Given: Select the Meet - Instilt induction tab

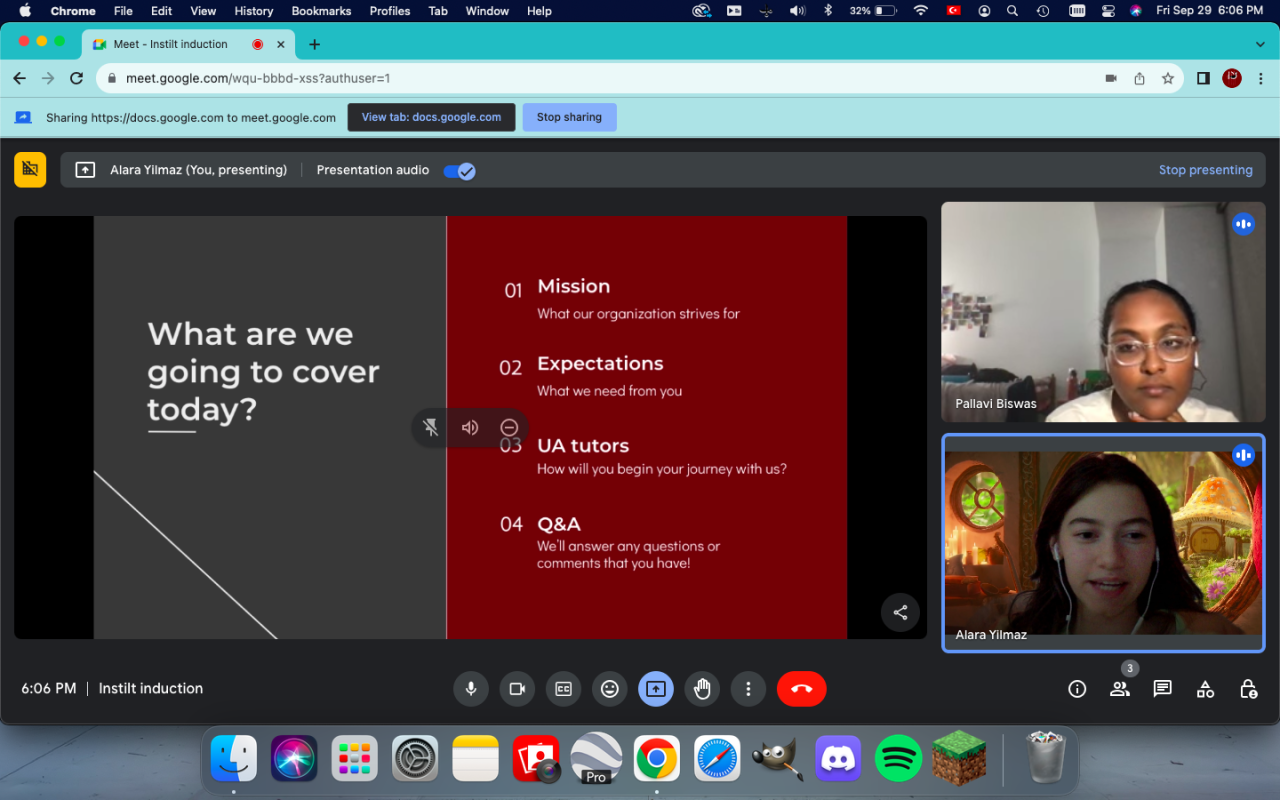Looking at the screenshot, I should click(170, 44).
